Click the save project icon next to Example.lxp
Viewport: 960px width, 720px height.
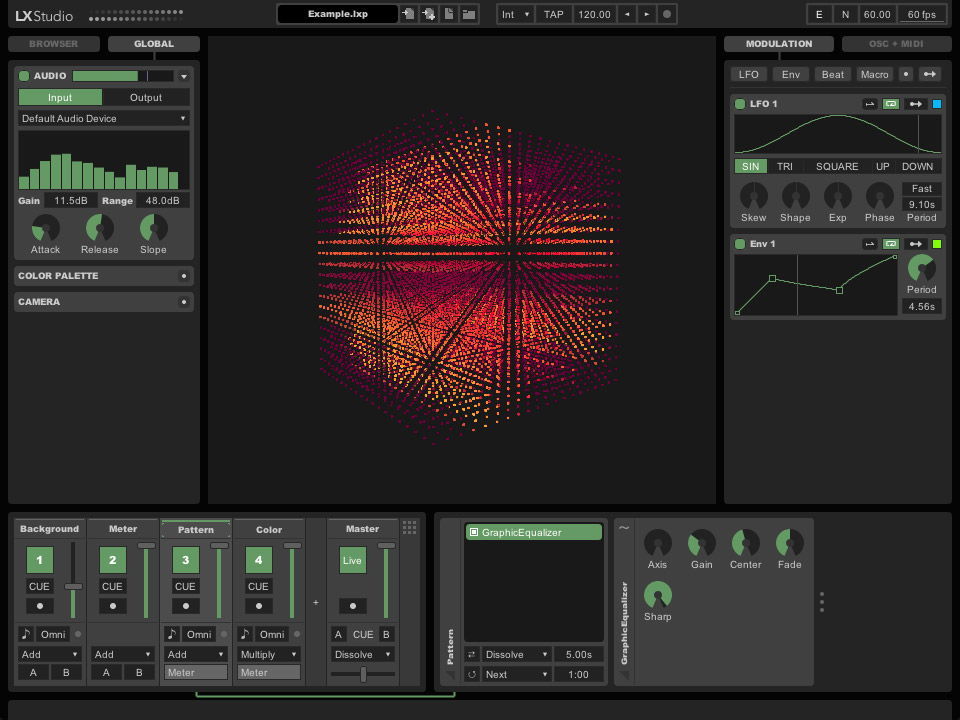coord(408,14)
